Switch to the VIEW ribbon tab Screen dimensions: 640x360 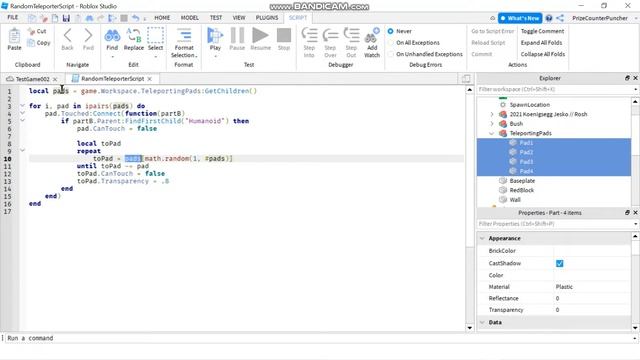coord(239,18)
